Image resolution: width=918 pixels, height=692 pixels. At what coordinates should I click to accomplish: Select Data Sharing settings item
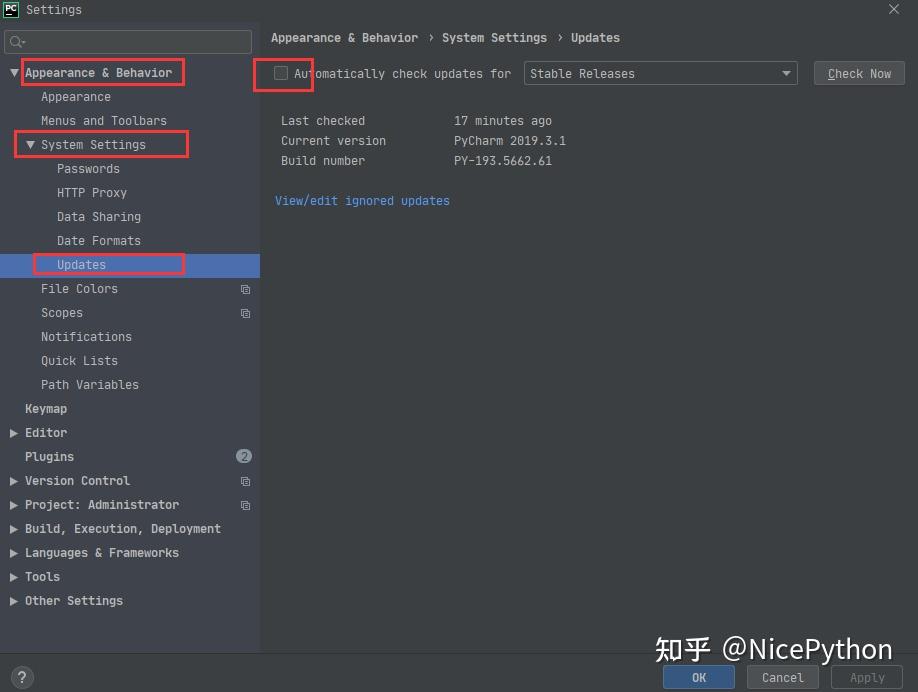click(99, 217)
